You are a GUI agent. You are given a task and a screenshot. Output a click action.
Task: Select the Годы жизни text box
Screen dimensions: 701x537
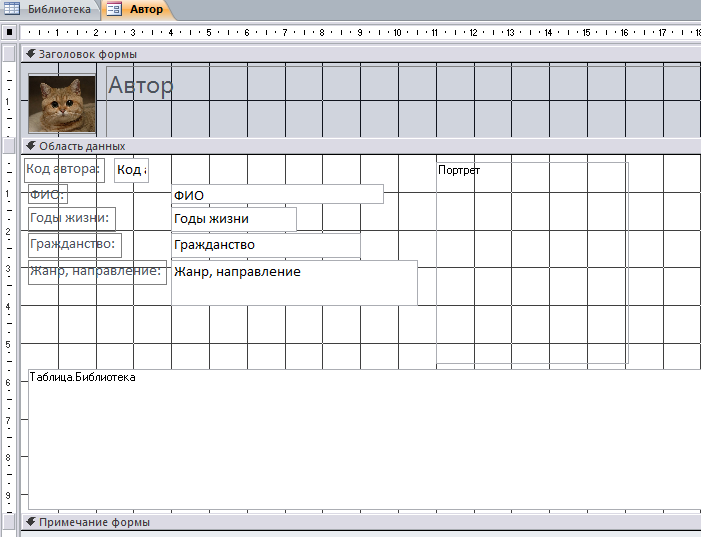[x=234, y=219]
